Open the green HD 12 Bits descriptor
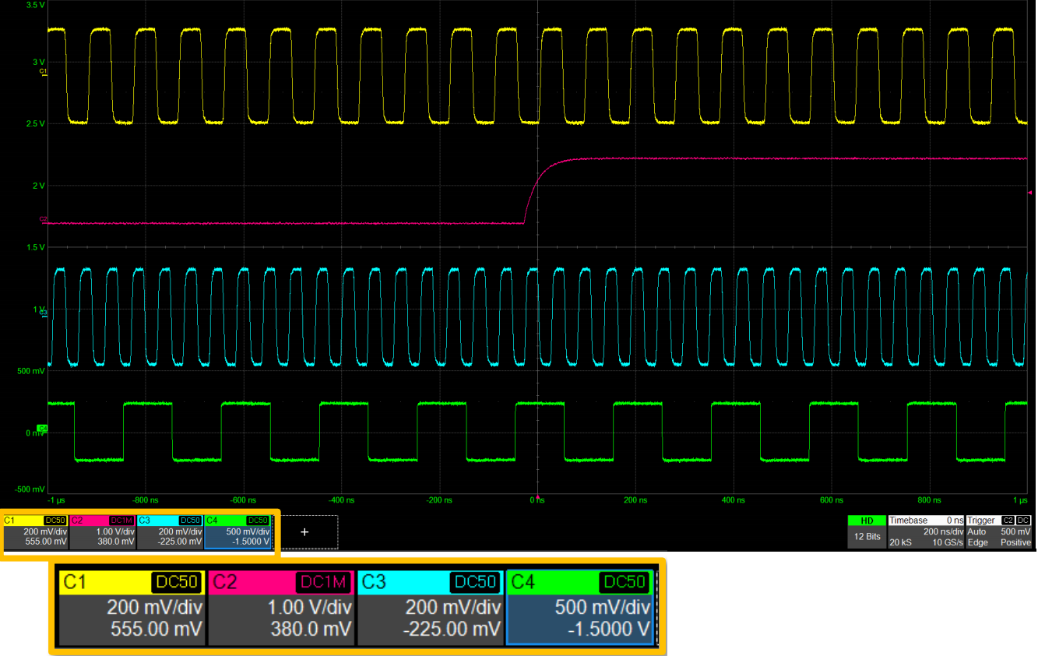The height and width of the screenshot is (657, 1038). 867,531
